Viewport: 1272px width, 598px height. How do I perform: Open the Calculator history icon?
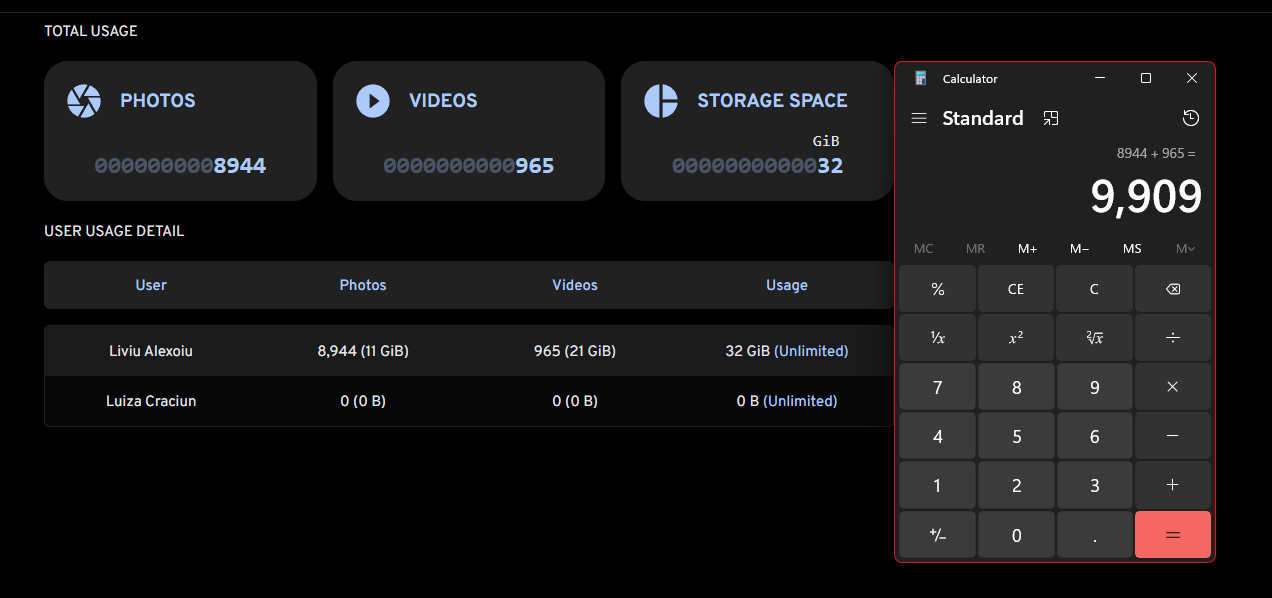(x=1190, y=118)
